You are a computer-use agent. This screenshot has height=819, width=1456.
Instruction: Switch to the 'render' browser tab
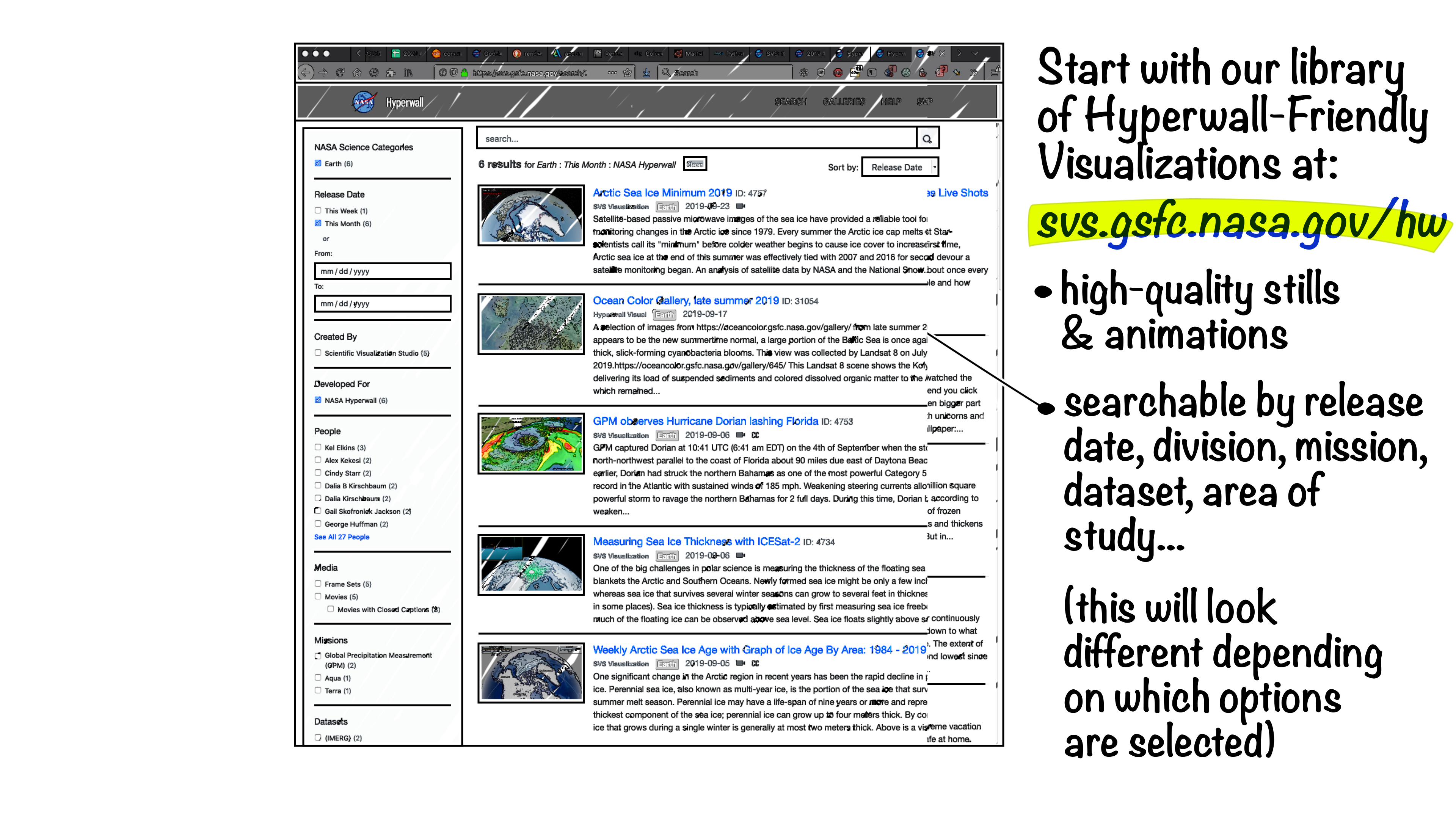tap(527, 54)
